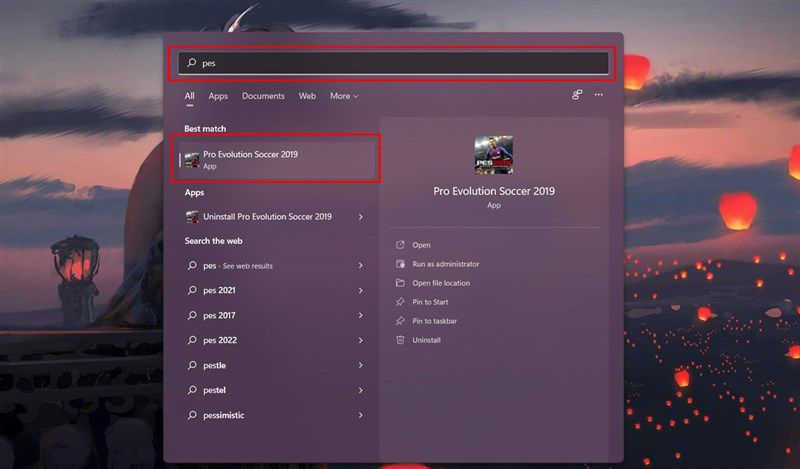
Task: Choose Open file location
Action: tap(441, 283)
